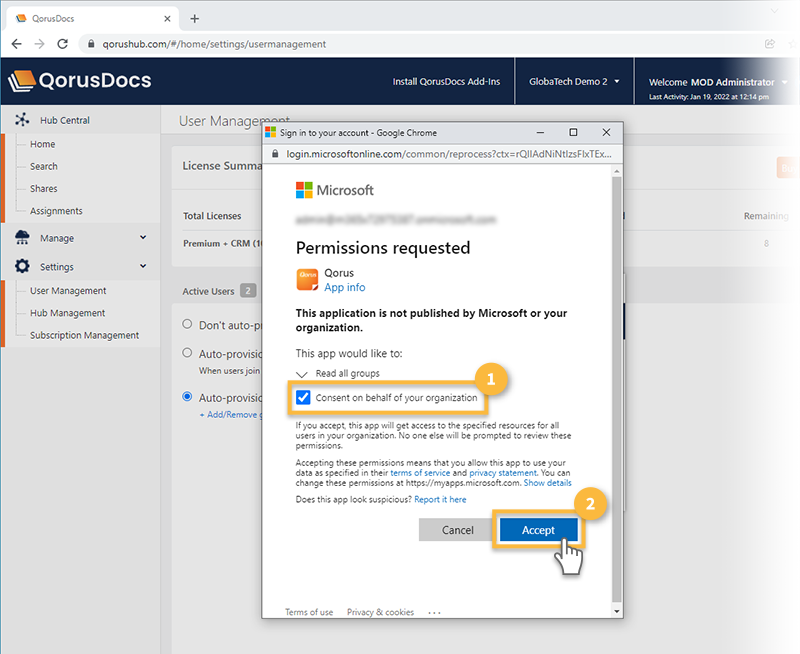
Task: Click the Manage cloud icon
Action: tap(22, 238)
